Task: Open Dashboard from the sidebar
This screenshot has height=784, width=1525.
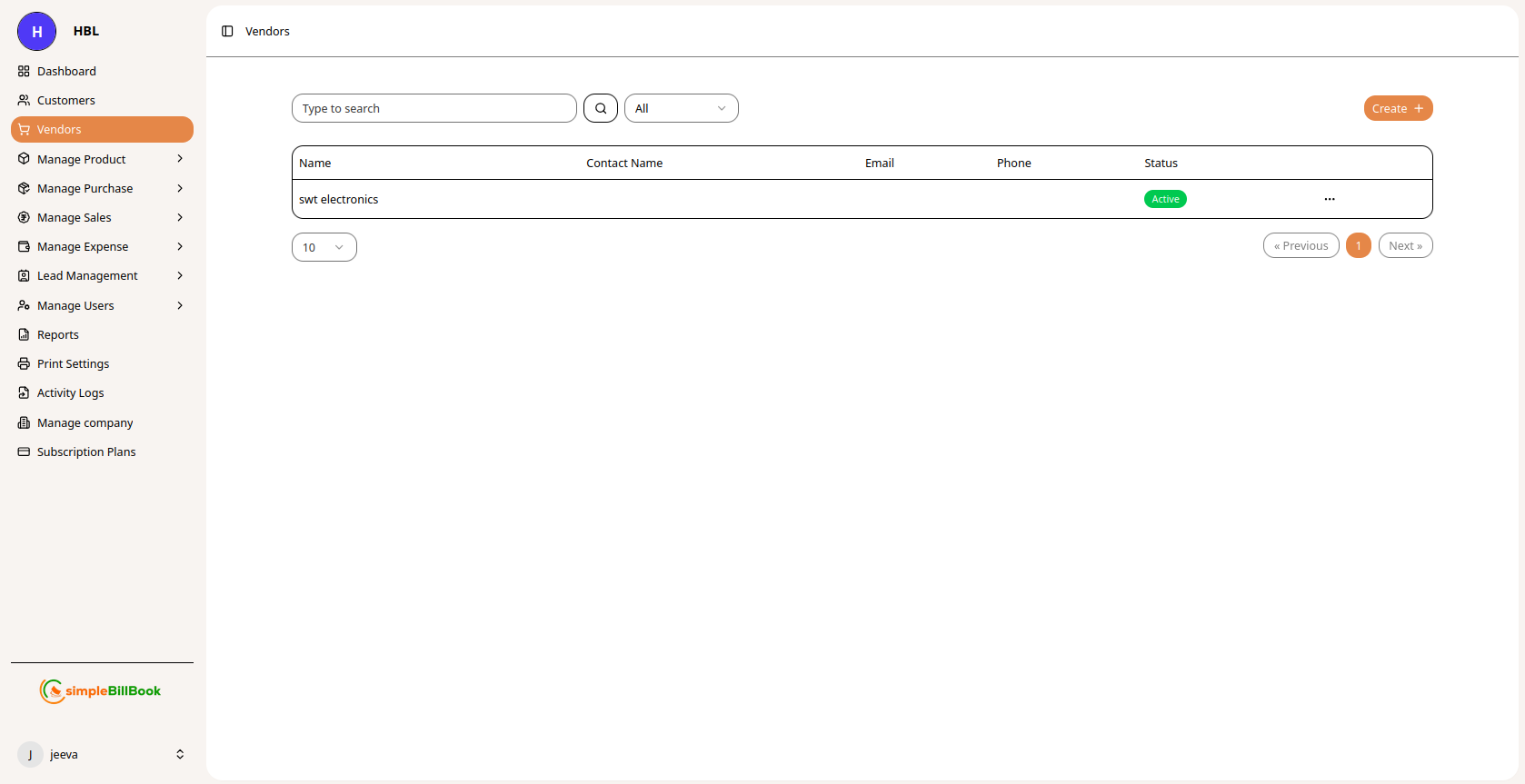Action: point(66,71)
